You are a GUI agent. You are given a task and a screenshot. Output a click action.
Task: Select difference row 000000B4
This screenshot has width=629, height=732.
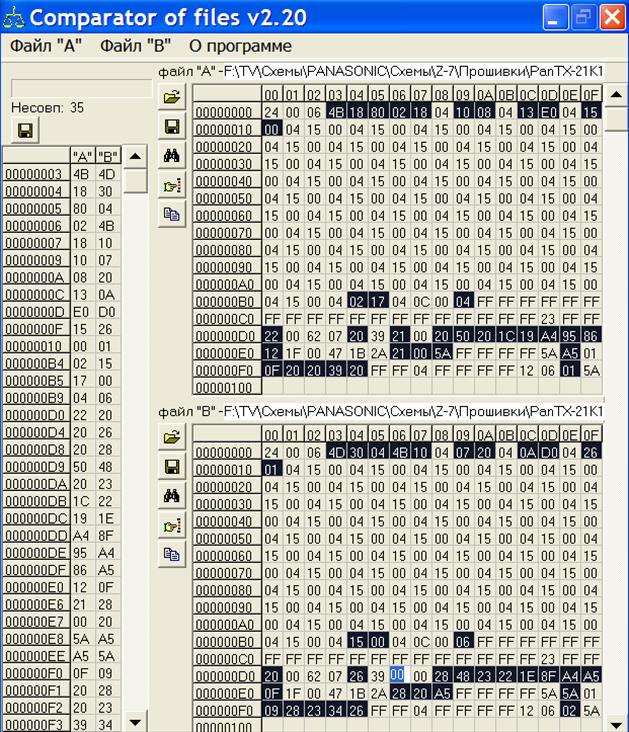pos(61,363)
